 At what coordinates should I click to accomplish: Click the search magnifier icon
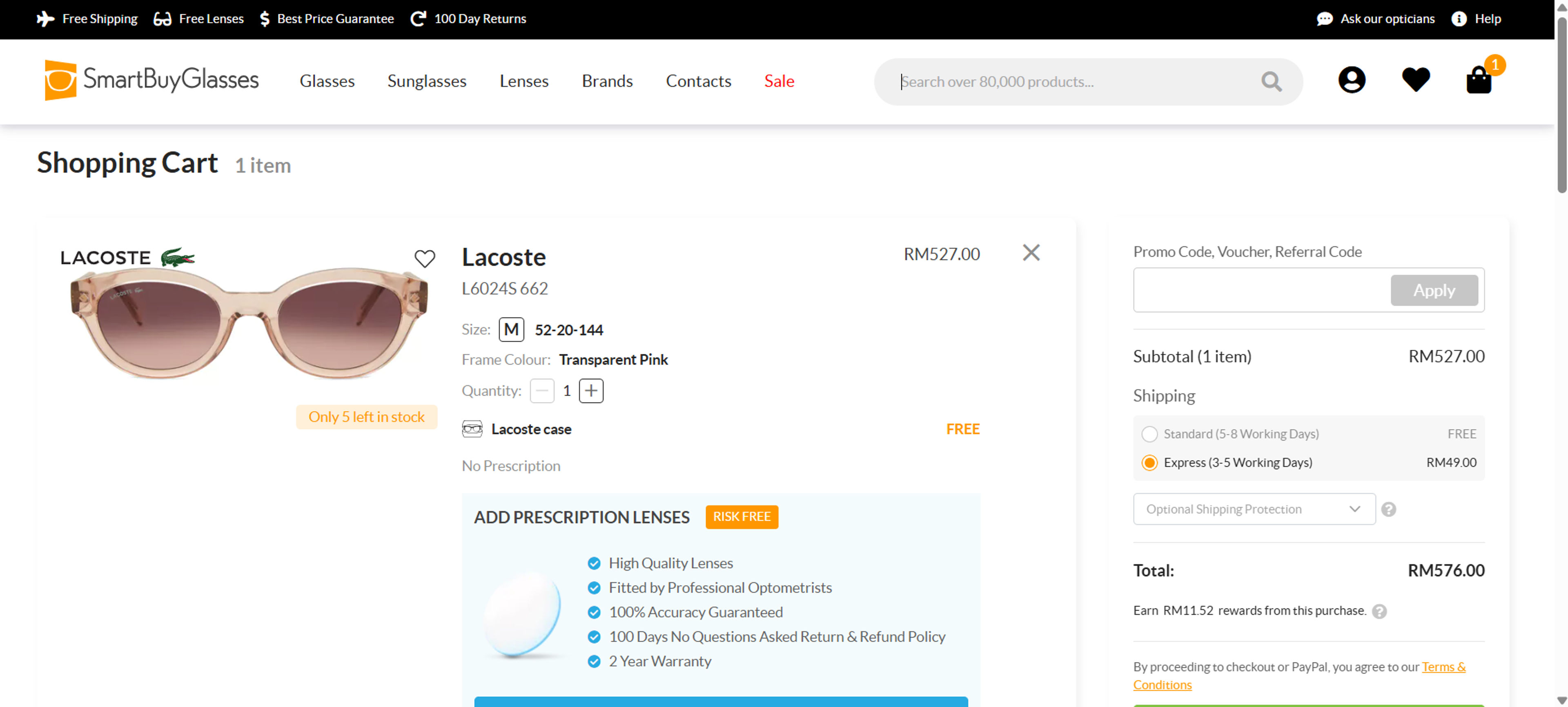(x=1271, y=82)
